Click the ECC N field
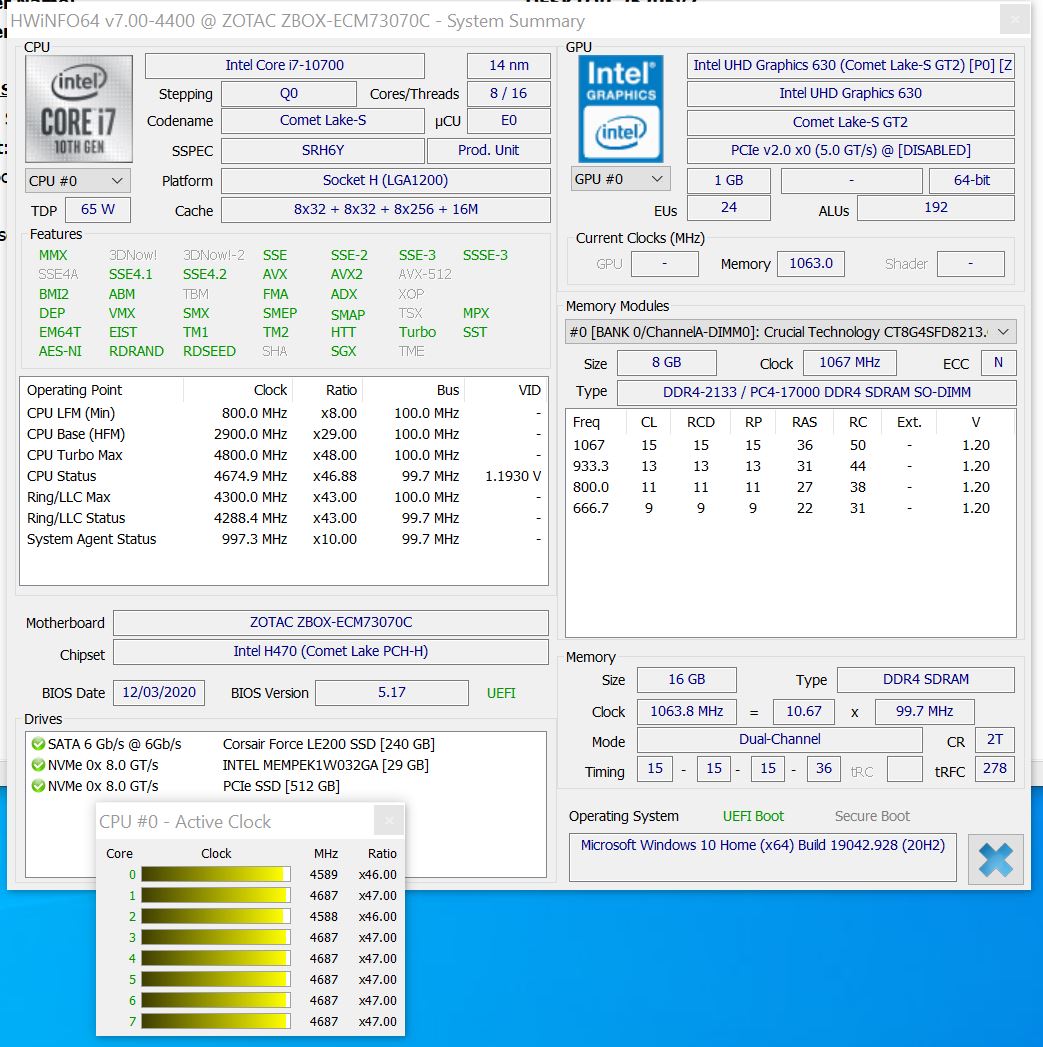 [x=998, y=363]
